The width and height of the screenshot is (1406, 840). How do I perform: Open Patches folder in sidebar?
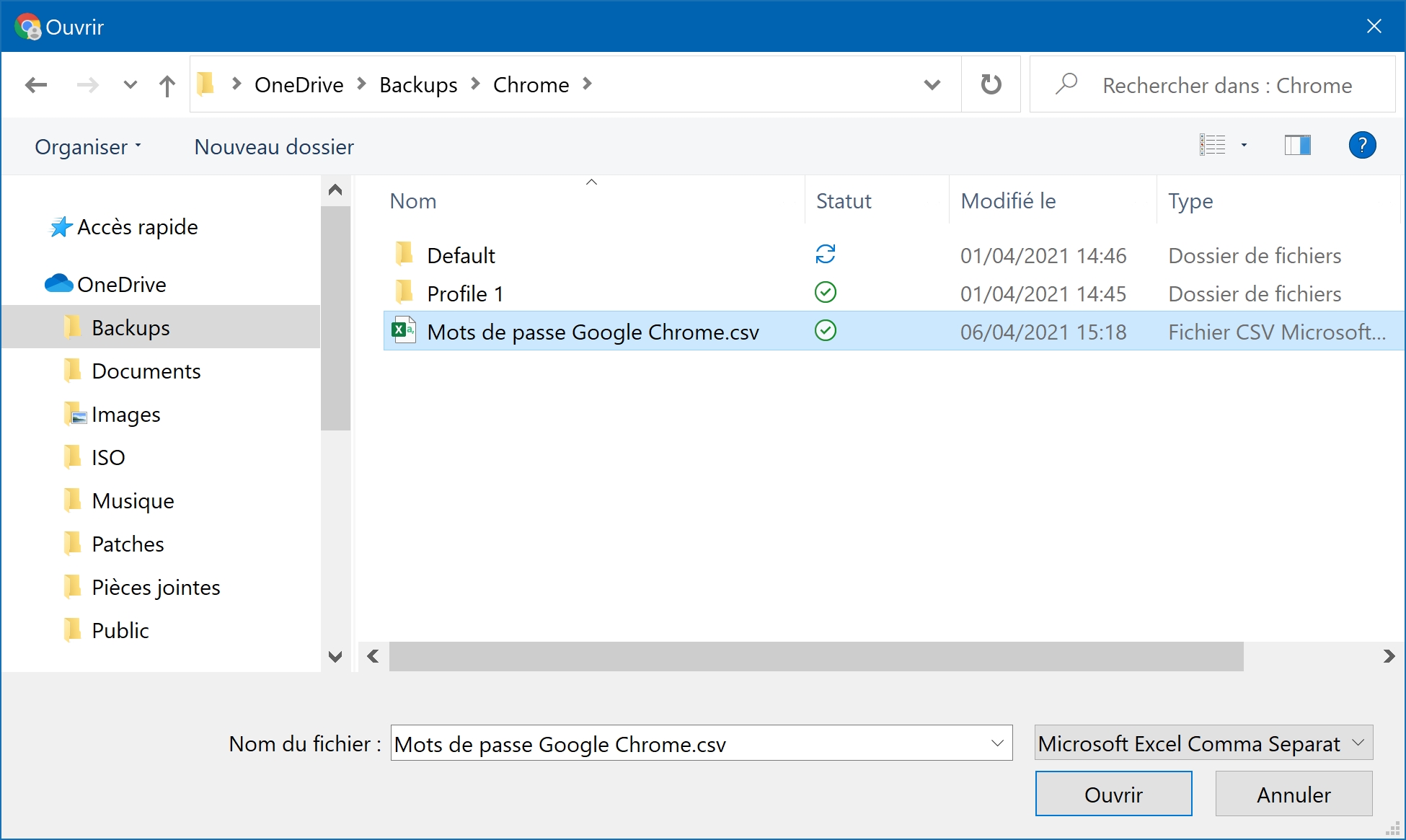coord(128,544)
